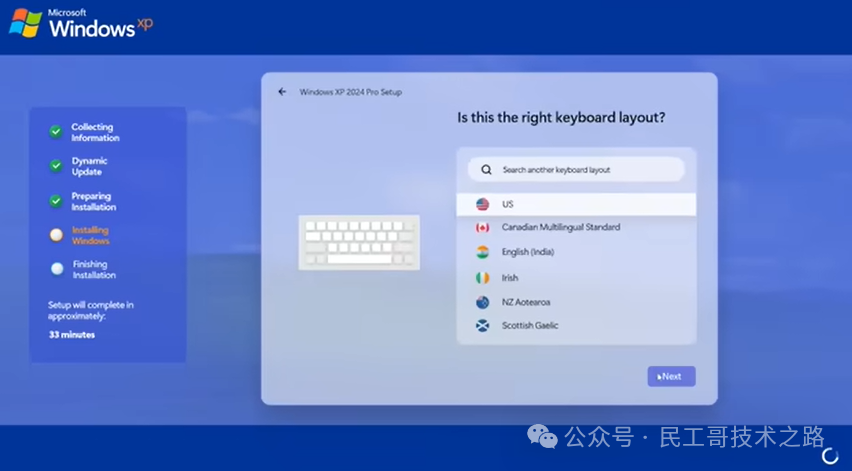Click the Next button
The image size is (852, 471).
(671, 376)
